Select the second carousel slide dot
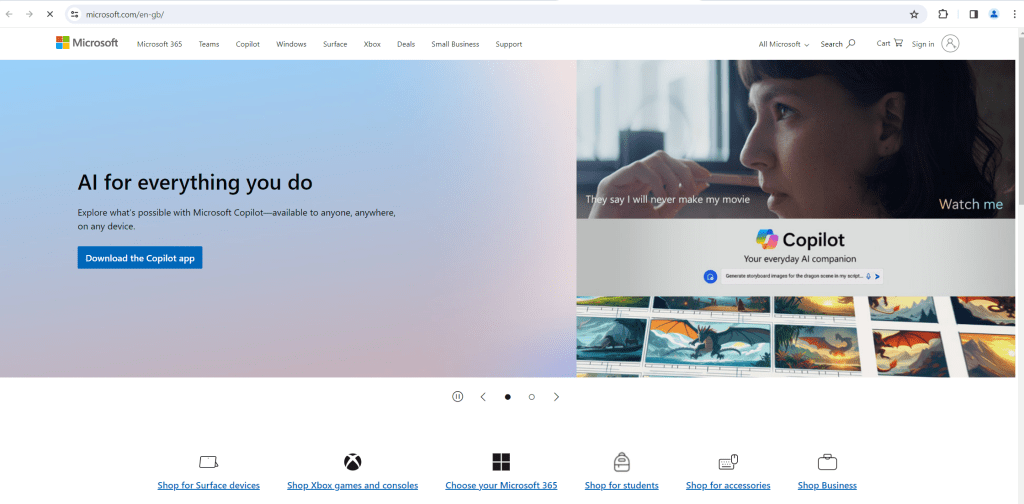1024x504 pixels. click(x=531, y=397)
